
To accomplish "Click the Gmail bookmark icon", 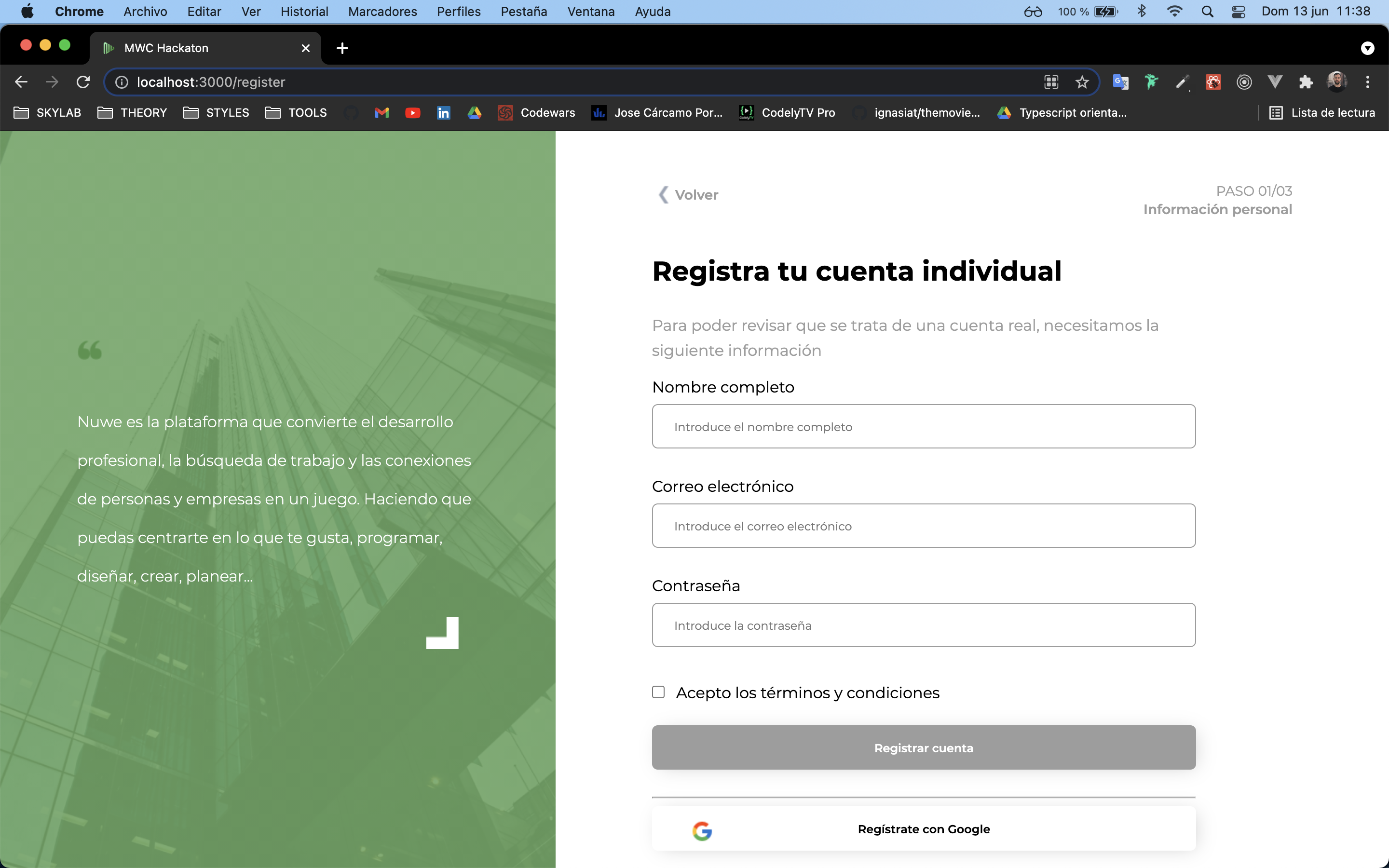I will 381,112.
